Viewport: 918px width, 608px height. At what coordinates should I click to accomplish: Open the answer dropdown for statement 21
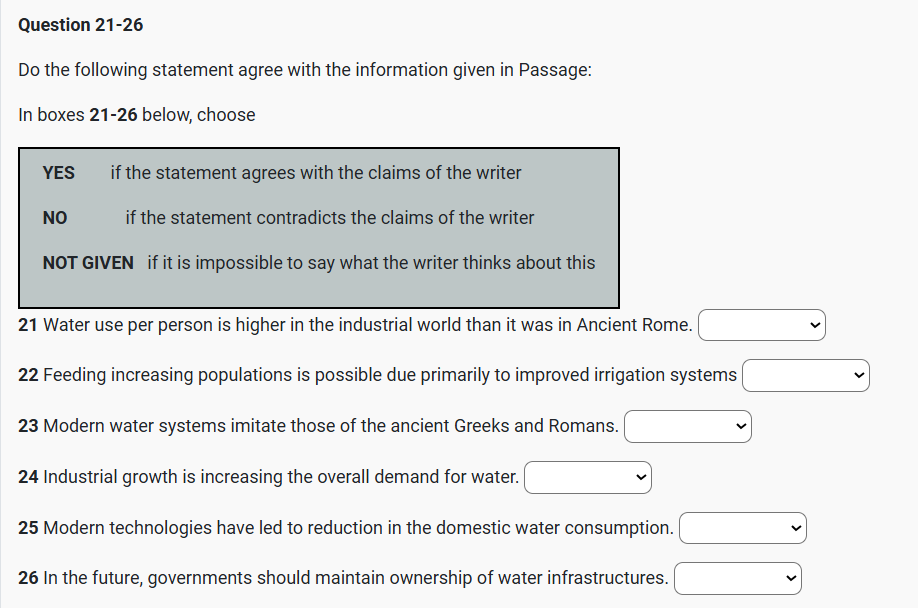762,325
